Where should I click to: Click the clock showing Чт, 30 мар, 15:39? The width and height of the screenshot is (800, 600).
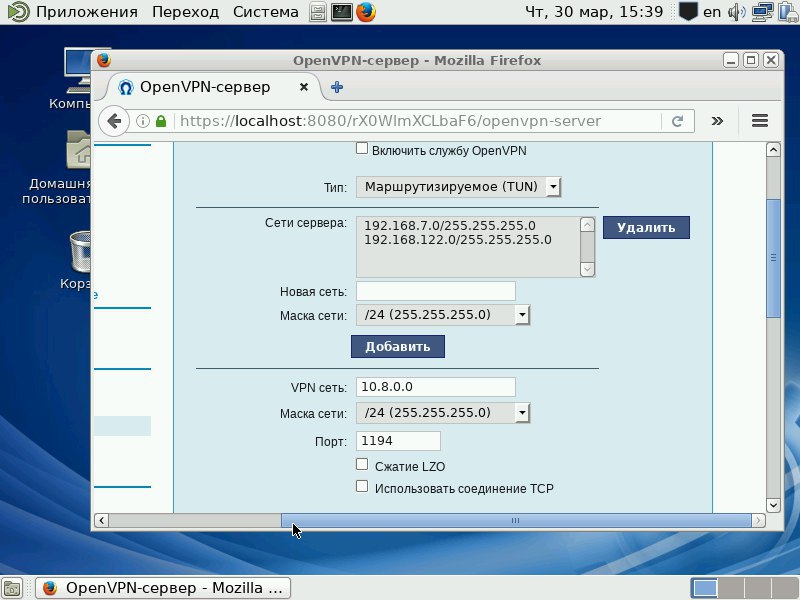(594, 12)
